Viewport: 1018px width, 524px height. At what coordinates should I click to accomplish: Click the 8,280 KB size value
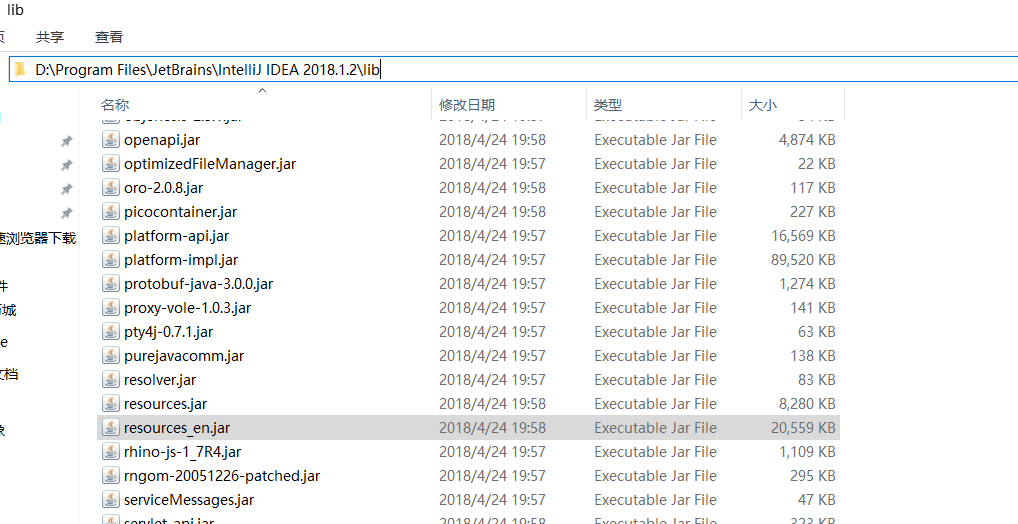tap(807, 404)
